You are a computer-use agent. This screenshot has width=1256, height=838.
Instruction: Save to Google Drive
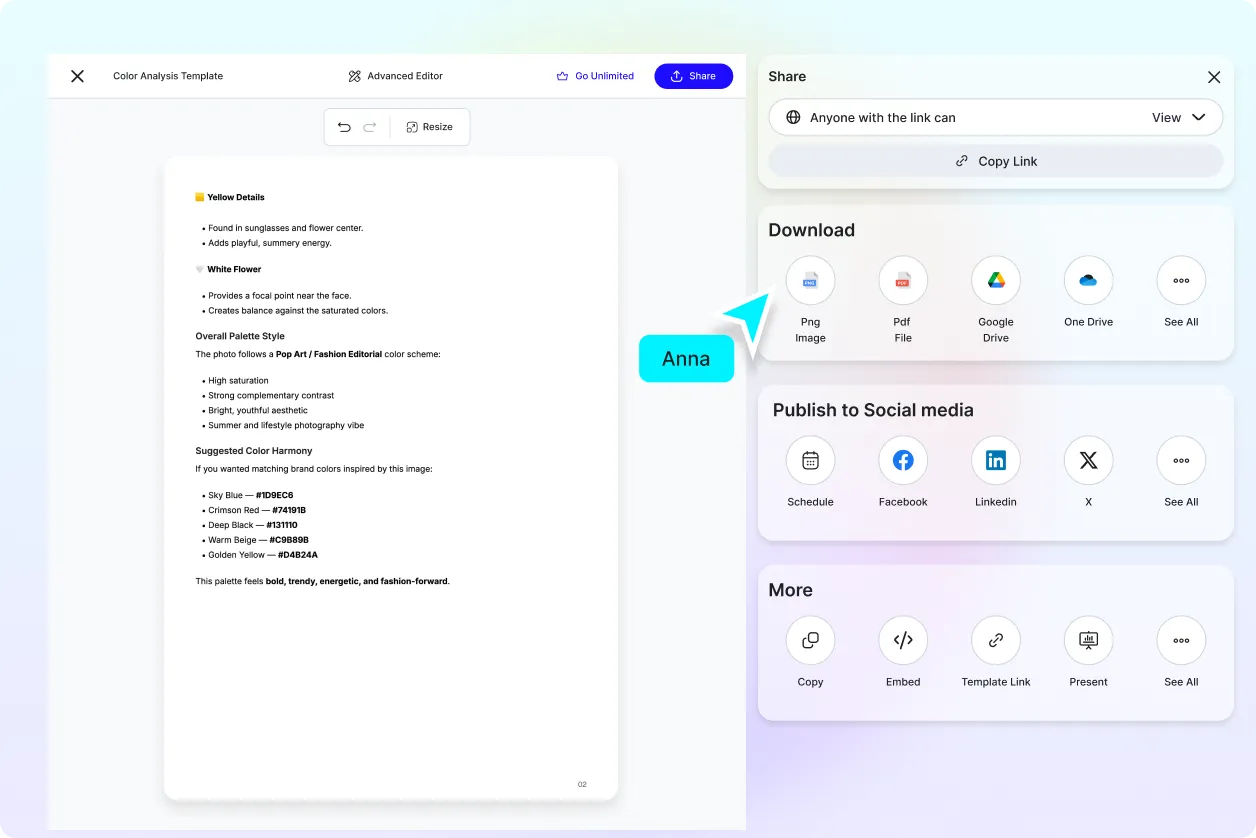996,281
